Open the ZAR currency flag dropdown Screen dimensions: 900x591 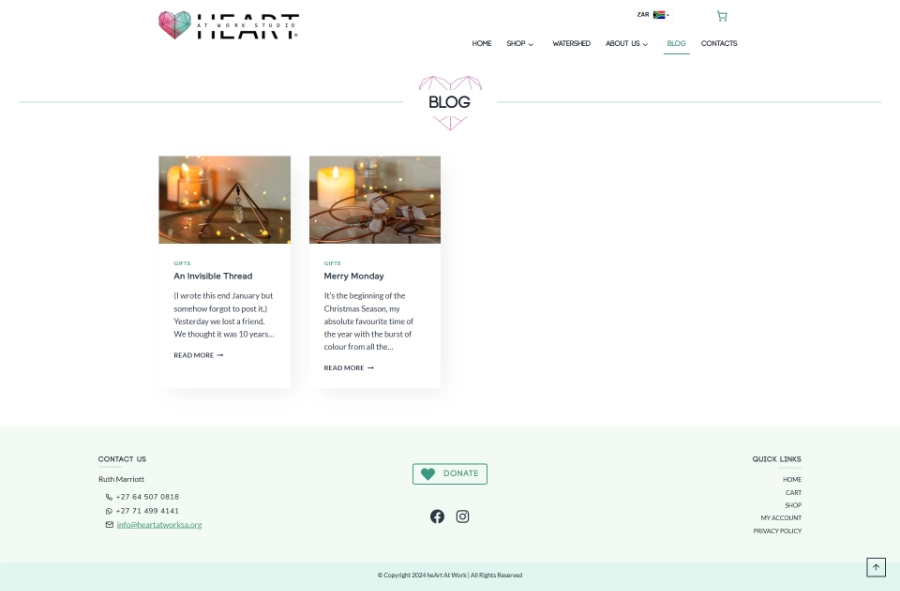653,15
